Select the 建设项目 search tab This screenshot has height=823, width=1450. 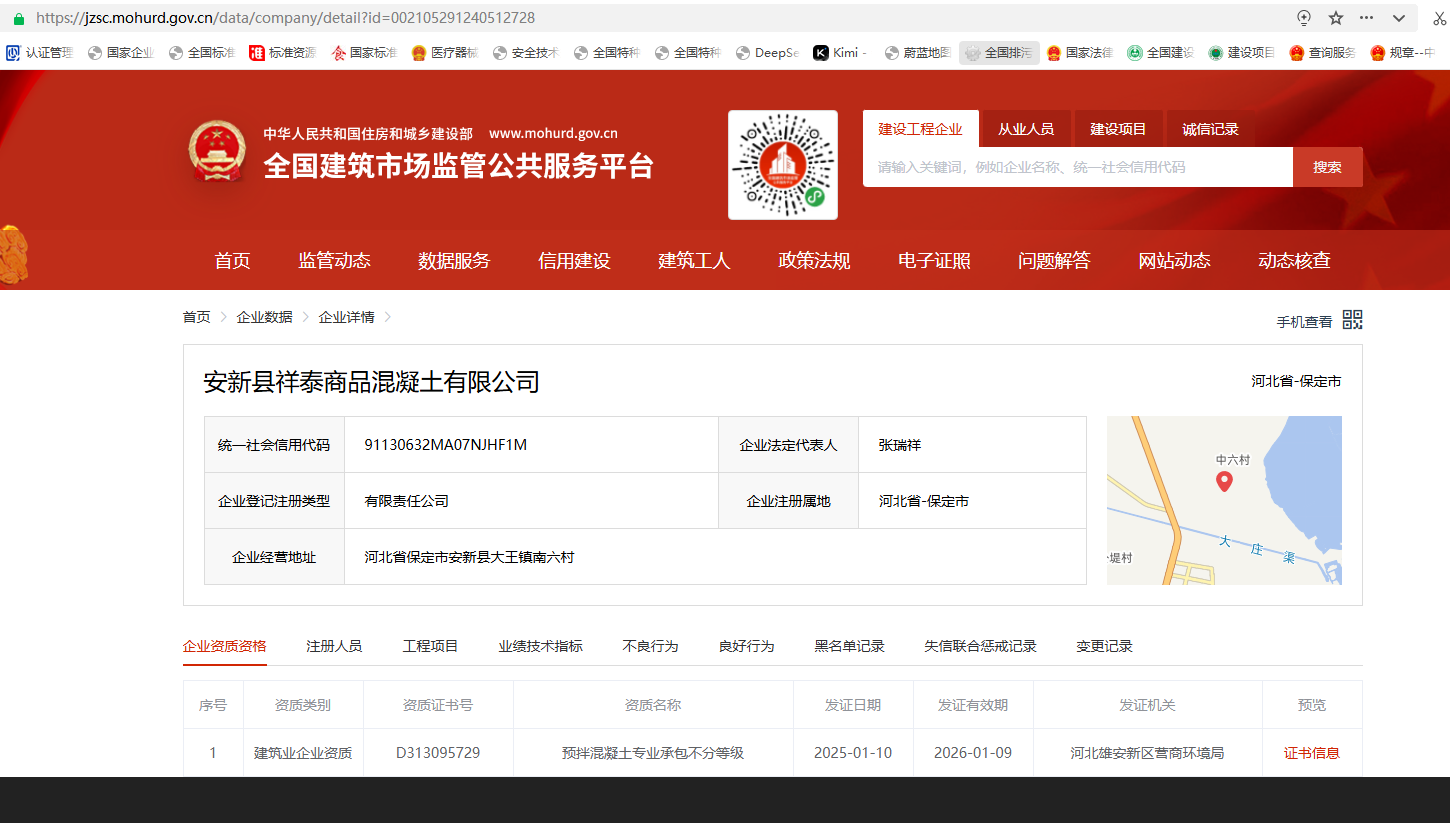(1118, 129)
